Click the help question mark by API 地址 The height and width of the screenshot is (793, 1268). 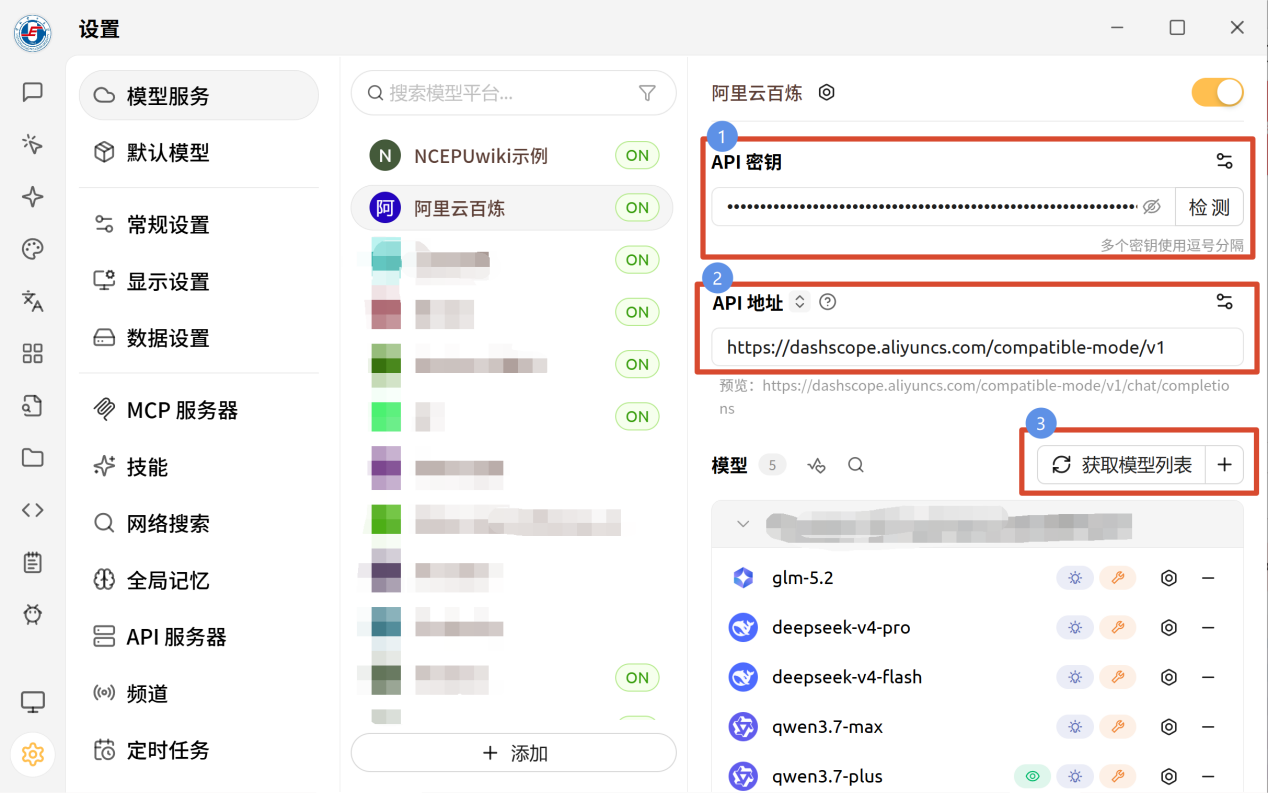(827, 302)
